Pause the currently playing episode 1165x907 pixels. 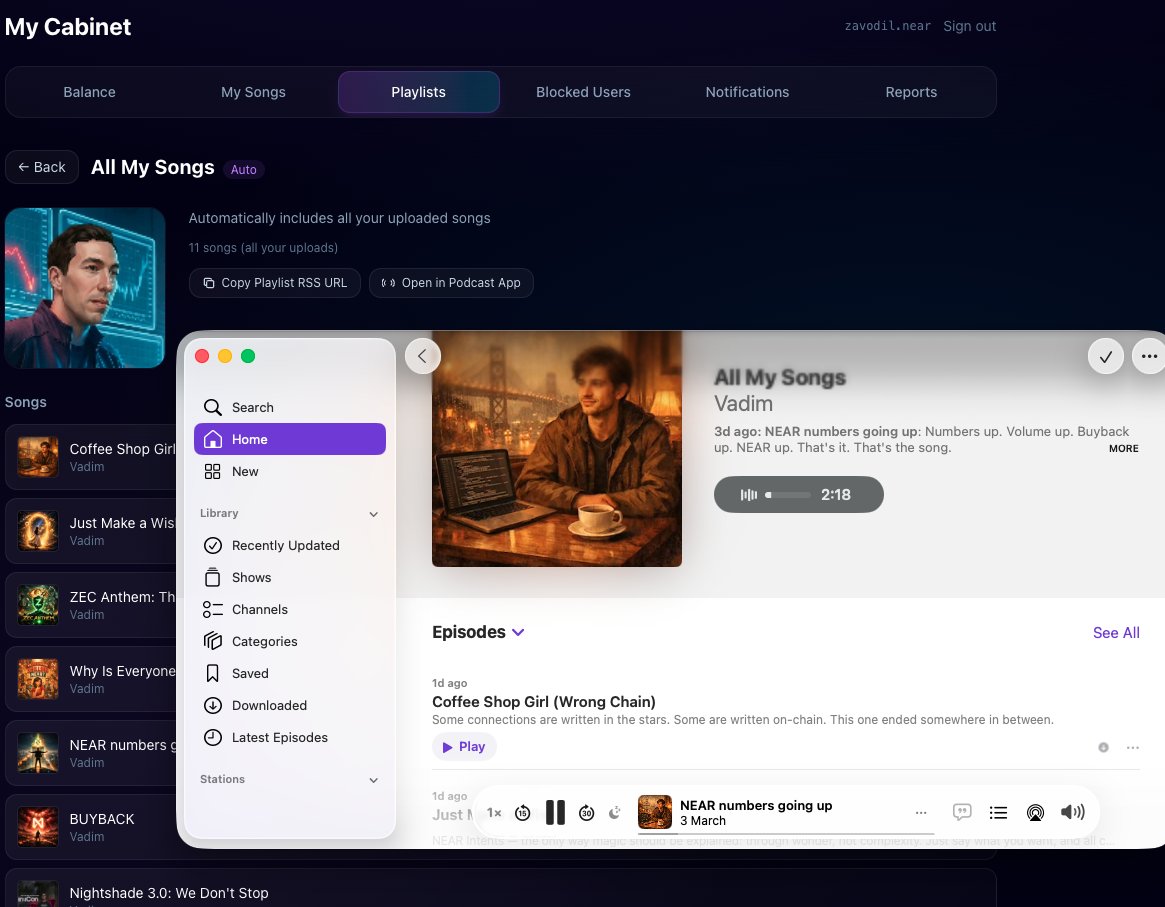(555, 813)
